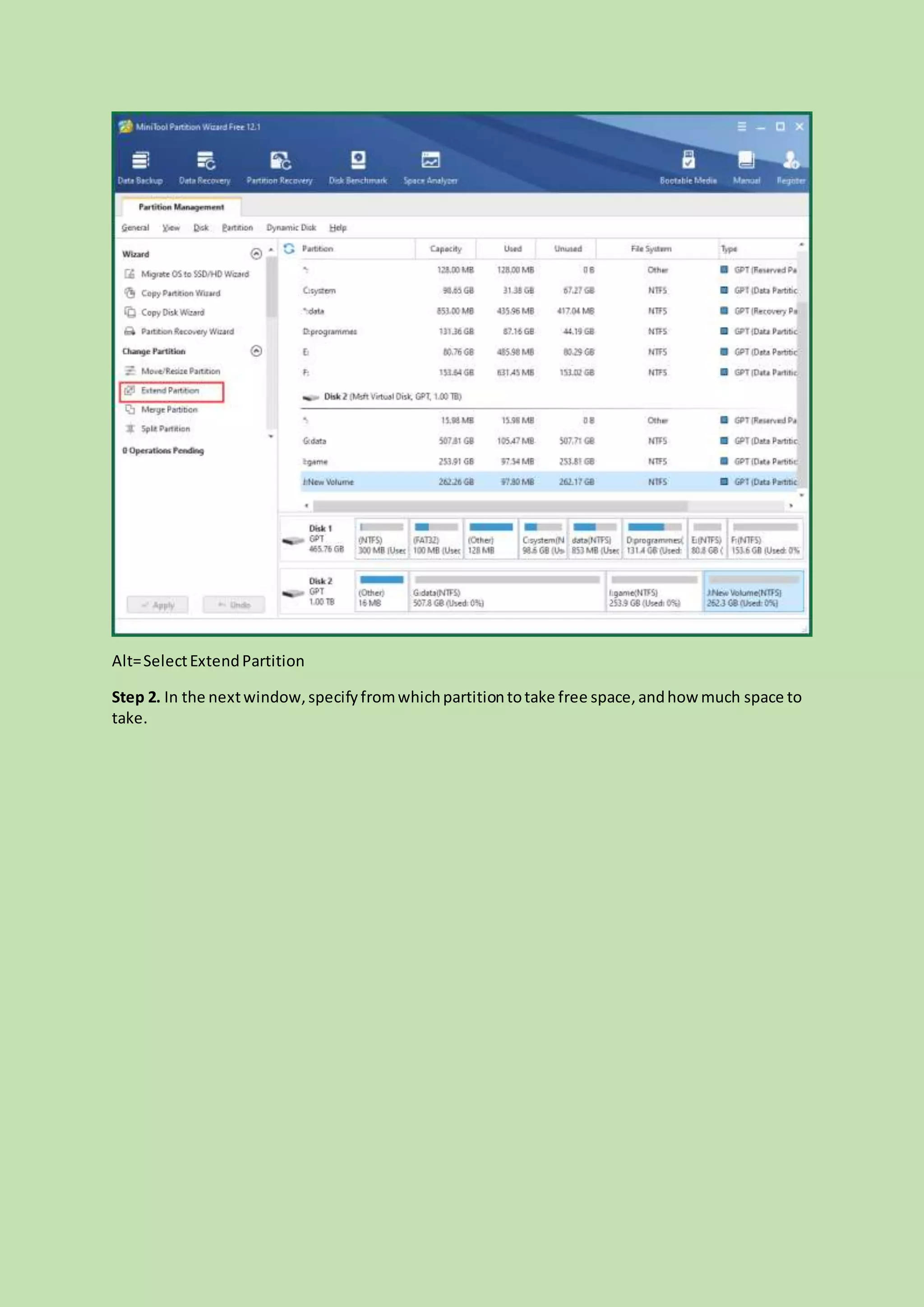Screen dimensions: 924x1307
Task: Click the Copy Partition Wizard icon
Action: pos(130,293)
